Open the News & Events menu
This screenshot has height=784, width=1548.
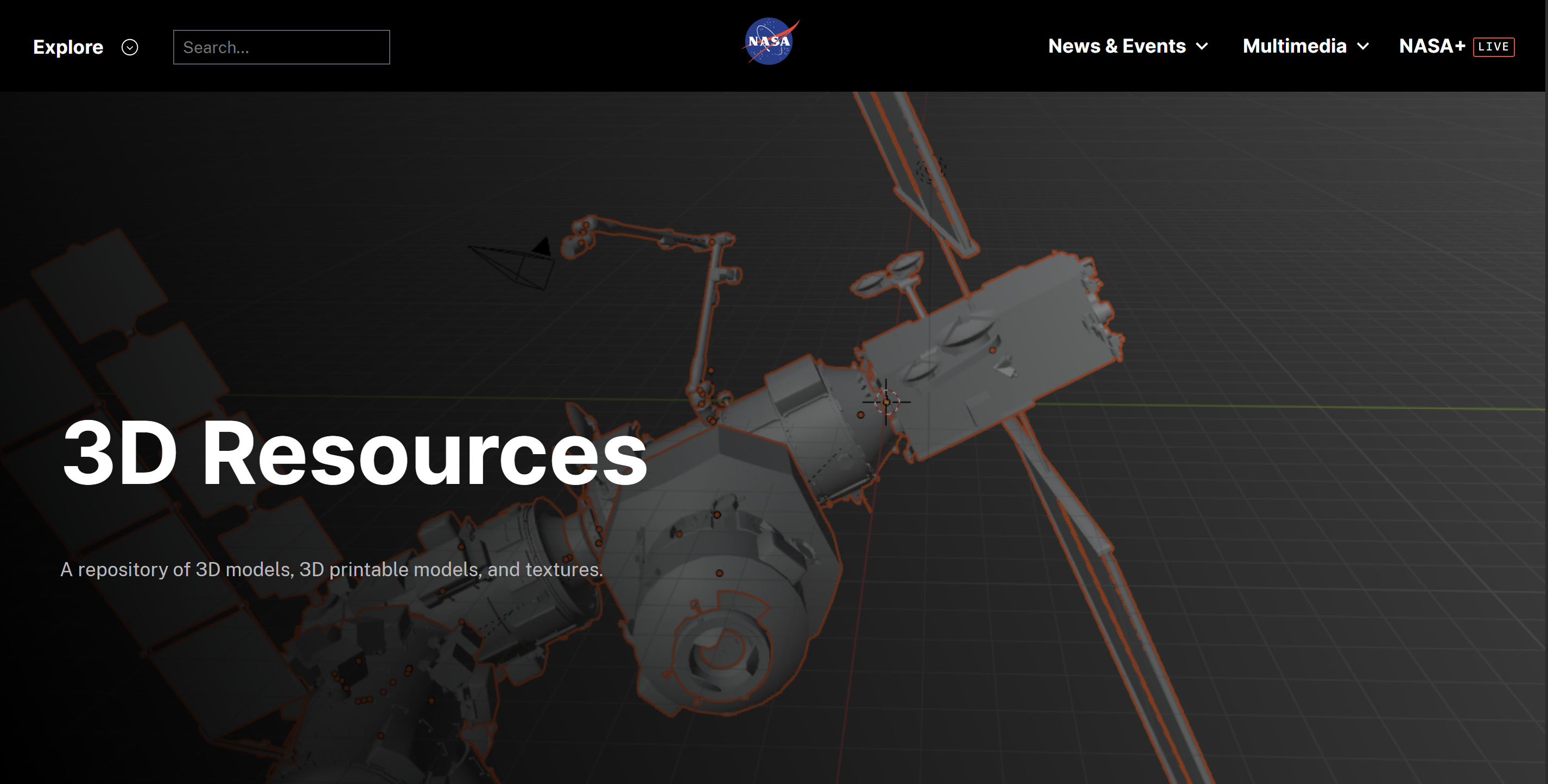(x=1116, y=46)
